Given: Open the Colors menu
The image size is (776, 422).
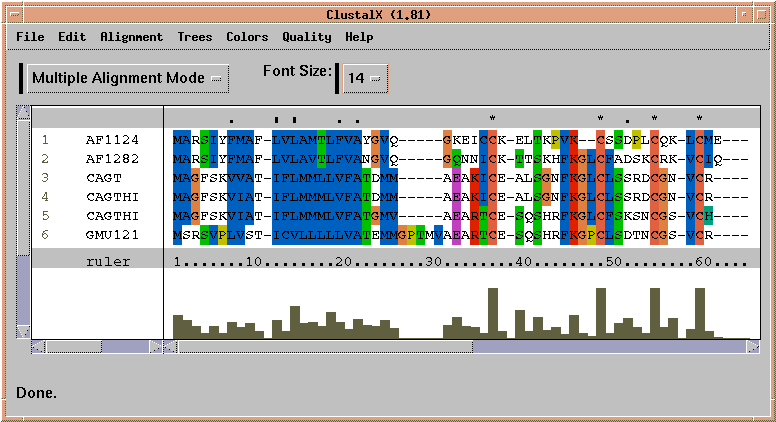Looking at the screenshot, I should (247, 37).
